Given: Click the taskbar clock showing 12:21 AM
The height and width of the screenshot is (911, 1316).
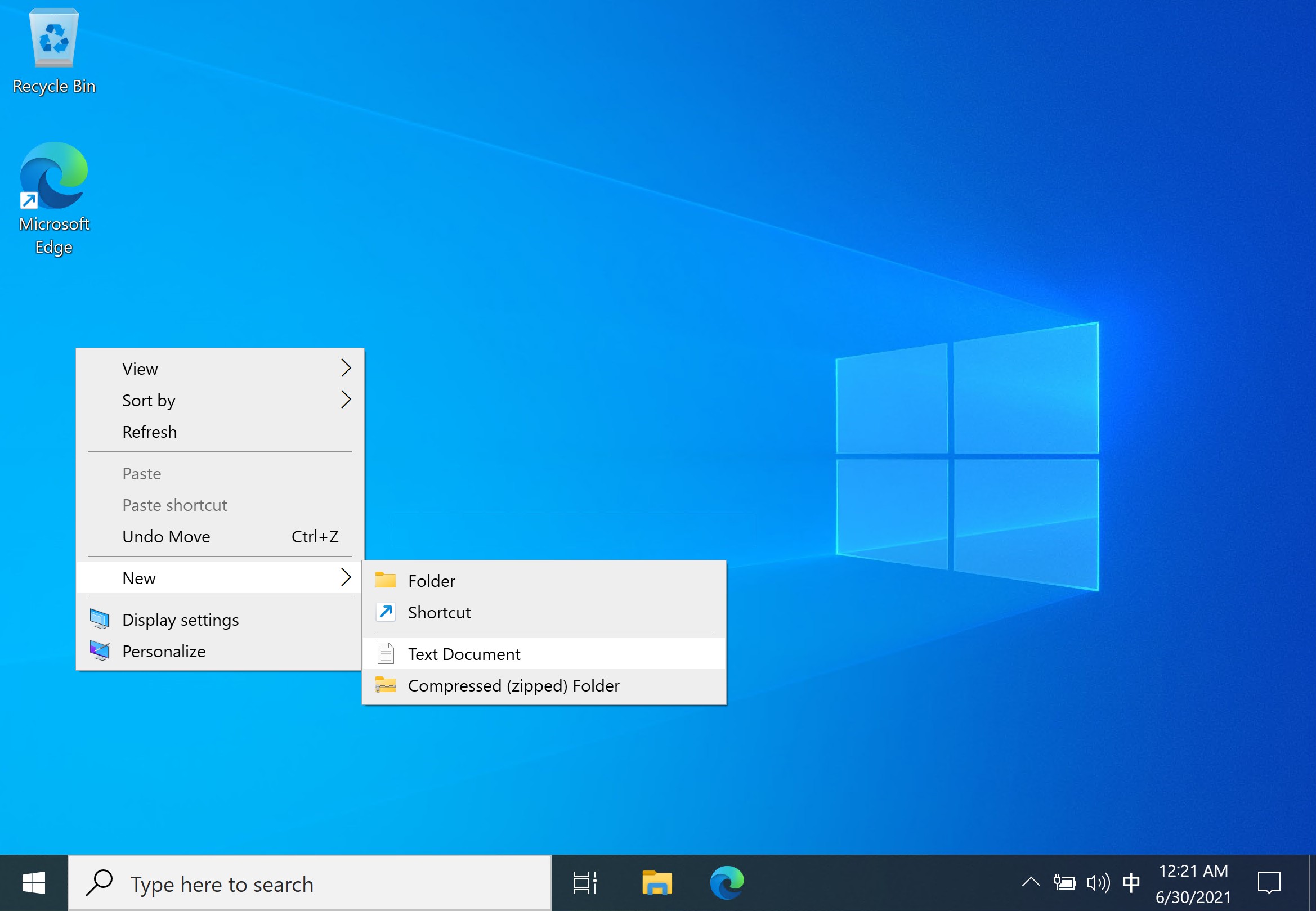Looking at the screenshot, I should 1193,883.
